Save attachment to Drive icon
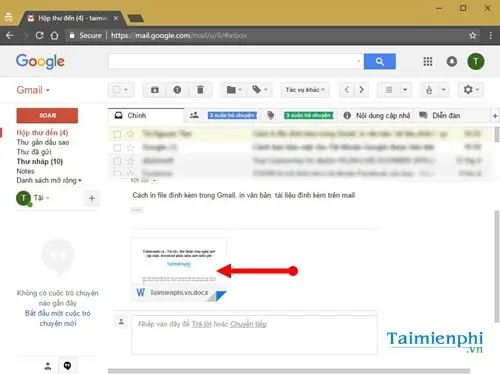 (221, 296)
